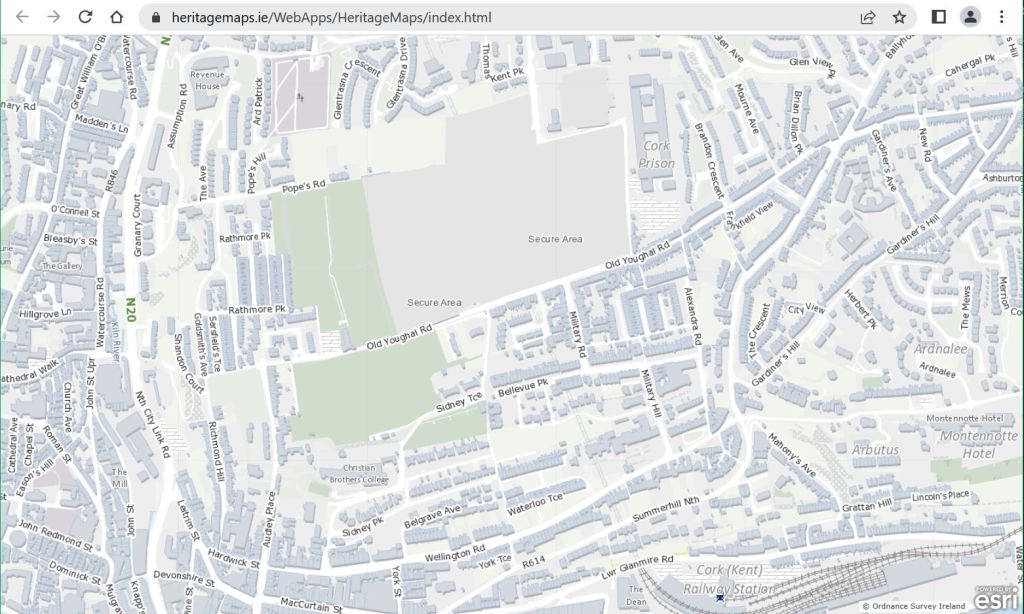Screen dimensions: 1024x614
Task: Open the user profile menu
Action: [x=970, y=17]
